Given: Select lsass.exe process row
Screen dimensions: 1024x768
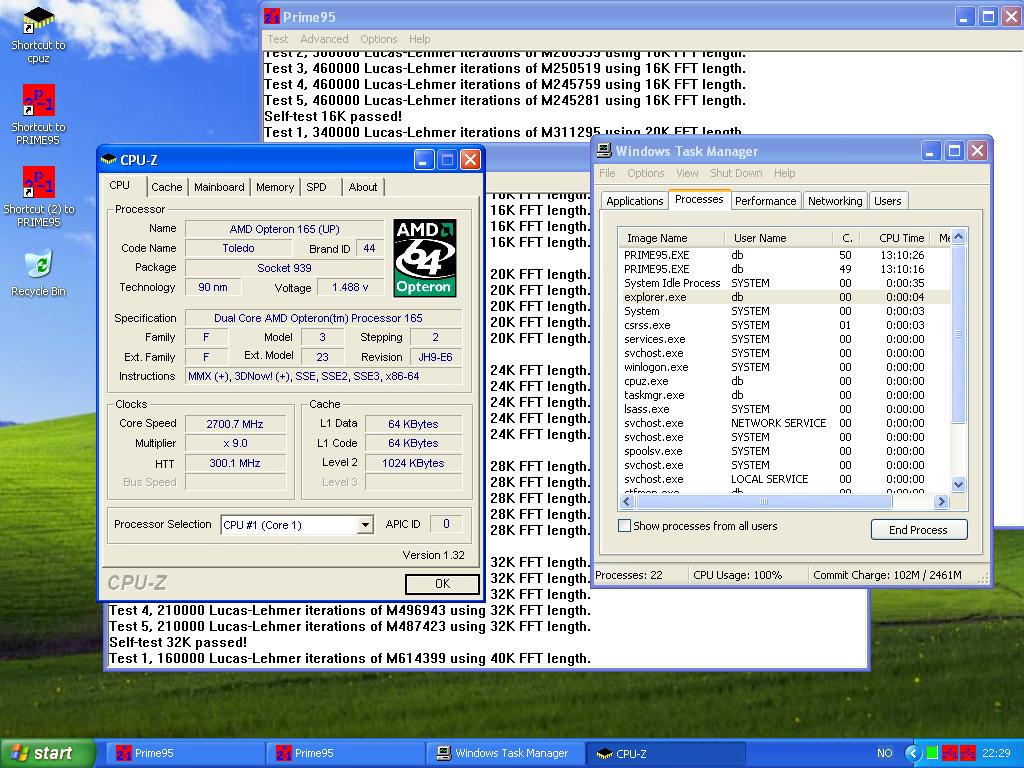Looking at the screenshot, I should pos(784,409).
